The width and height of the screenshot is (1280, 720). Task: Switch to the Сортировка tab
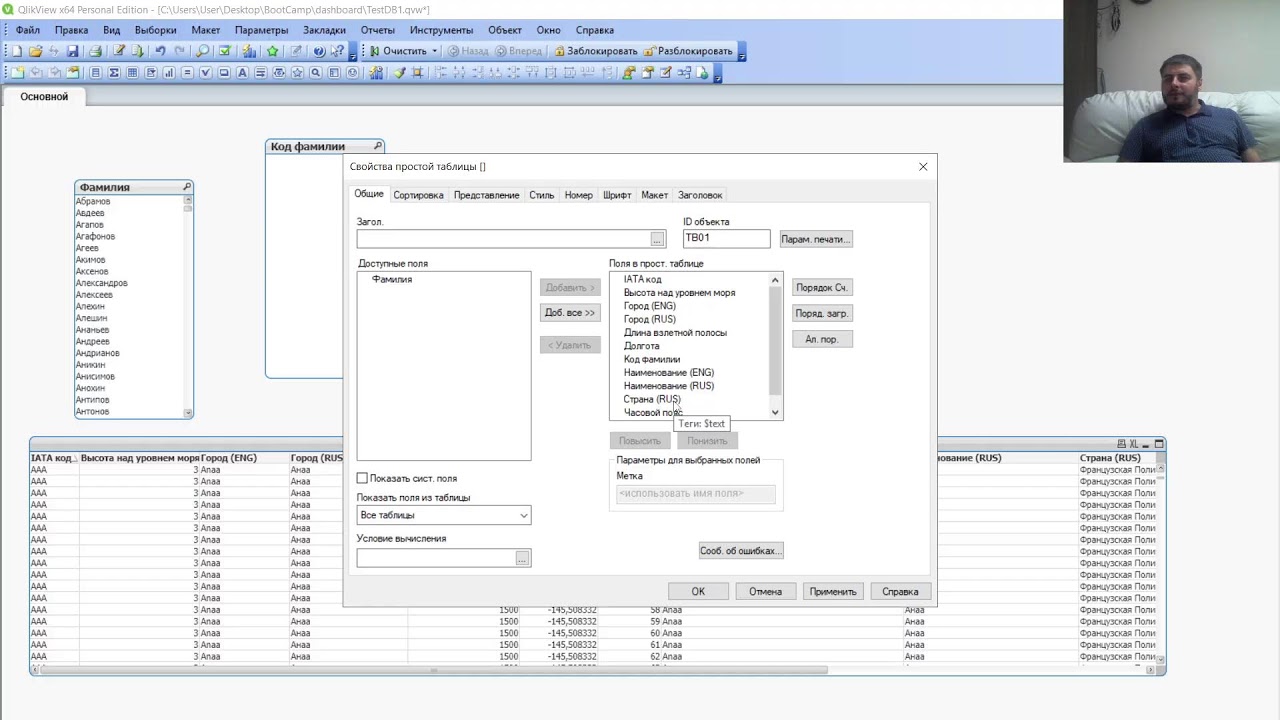pos(418,195)
